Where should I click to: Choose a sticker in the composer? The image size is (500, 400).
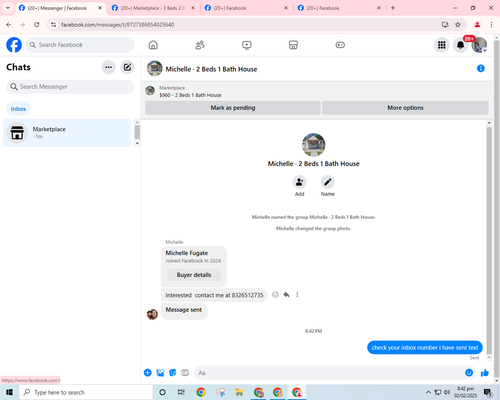tap(173, 373)
